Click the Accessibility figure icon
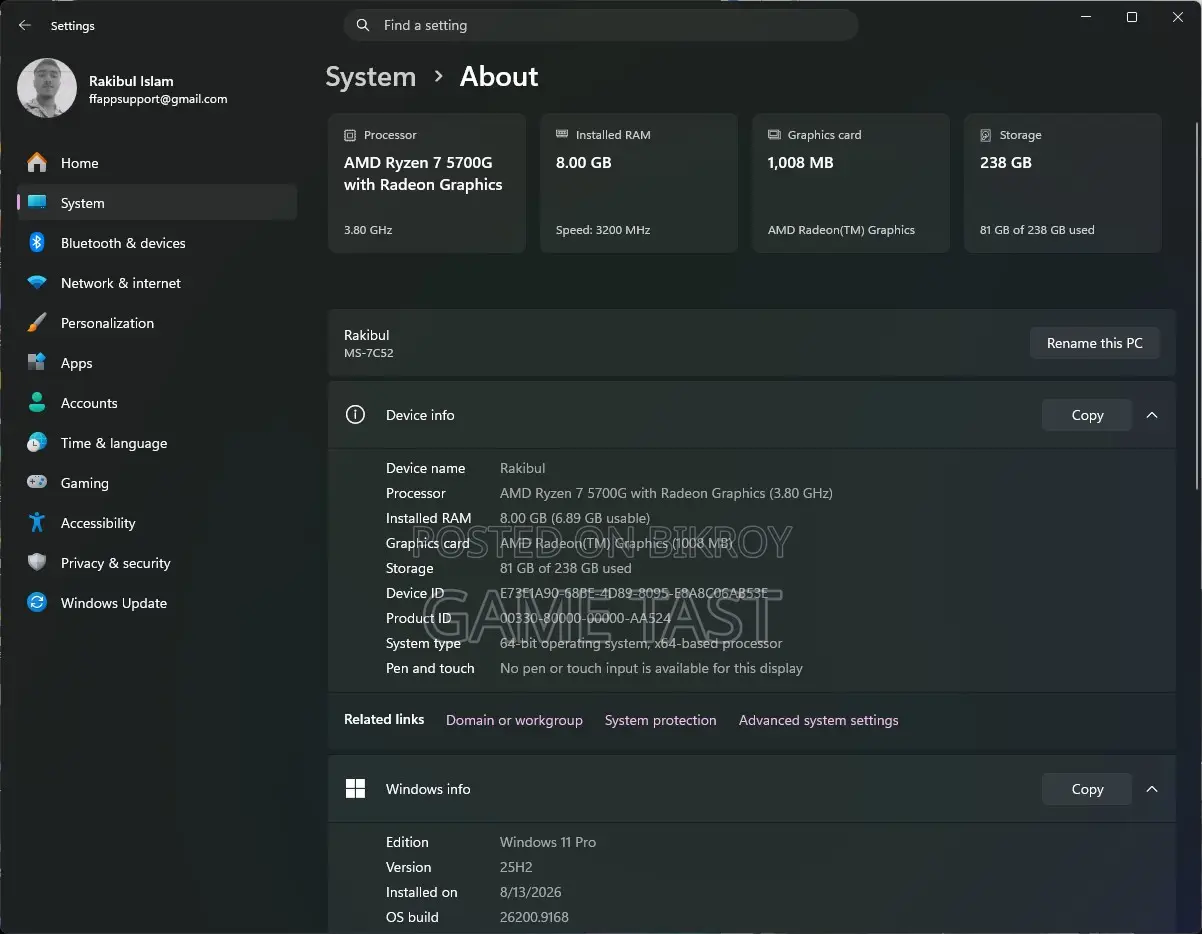 [37, 523]
